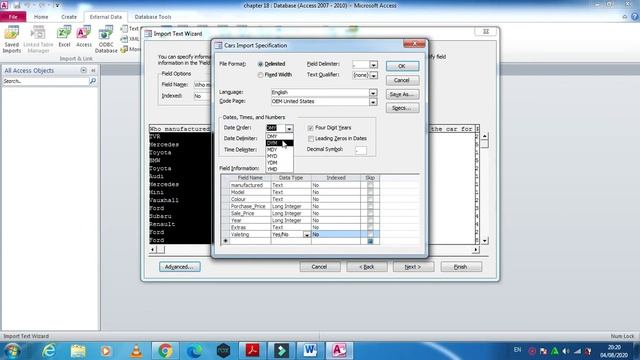640x360 pixels.
Task: Click the navigation pane Search box
Action: tap(45, 81)
